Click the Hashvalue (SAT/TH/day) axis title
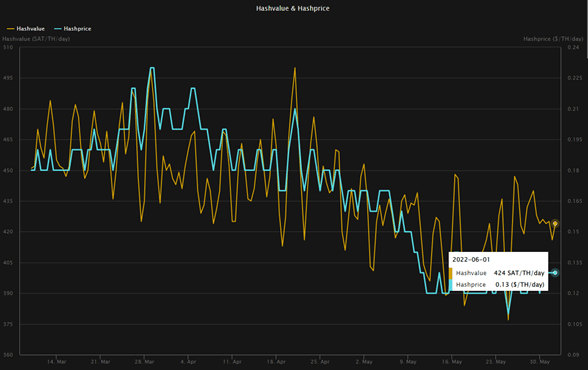The image size is (588, 370). (x=36, y=39)
